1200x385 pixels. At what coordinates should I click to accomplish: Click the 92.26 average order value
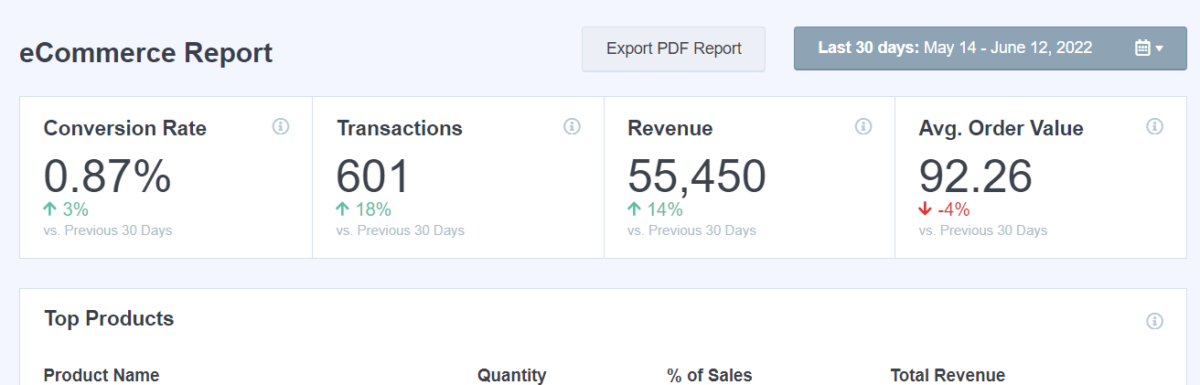click(x=975, y=176)
